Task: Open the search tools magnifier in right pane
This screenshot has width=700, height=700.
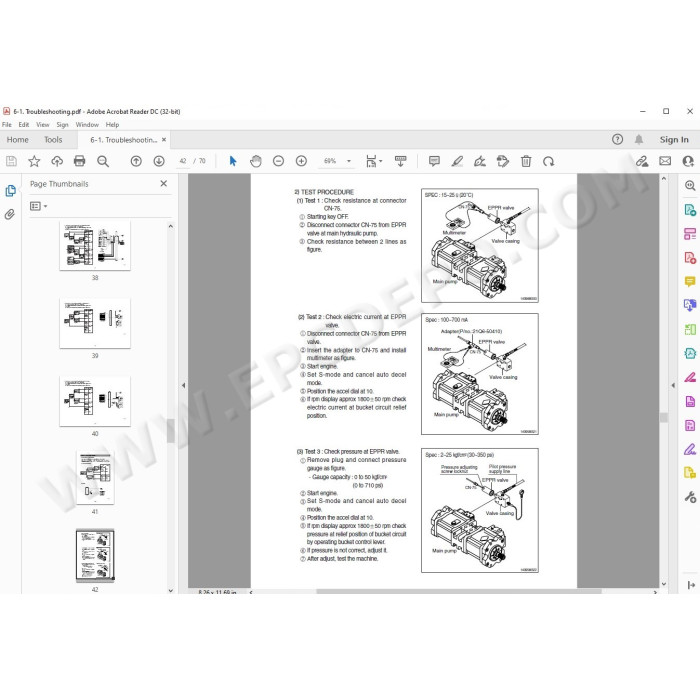Action: coord(690,186)
